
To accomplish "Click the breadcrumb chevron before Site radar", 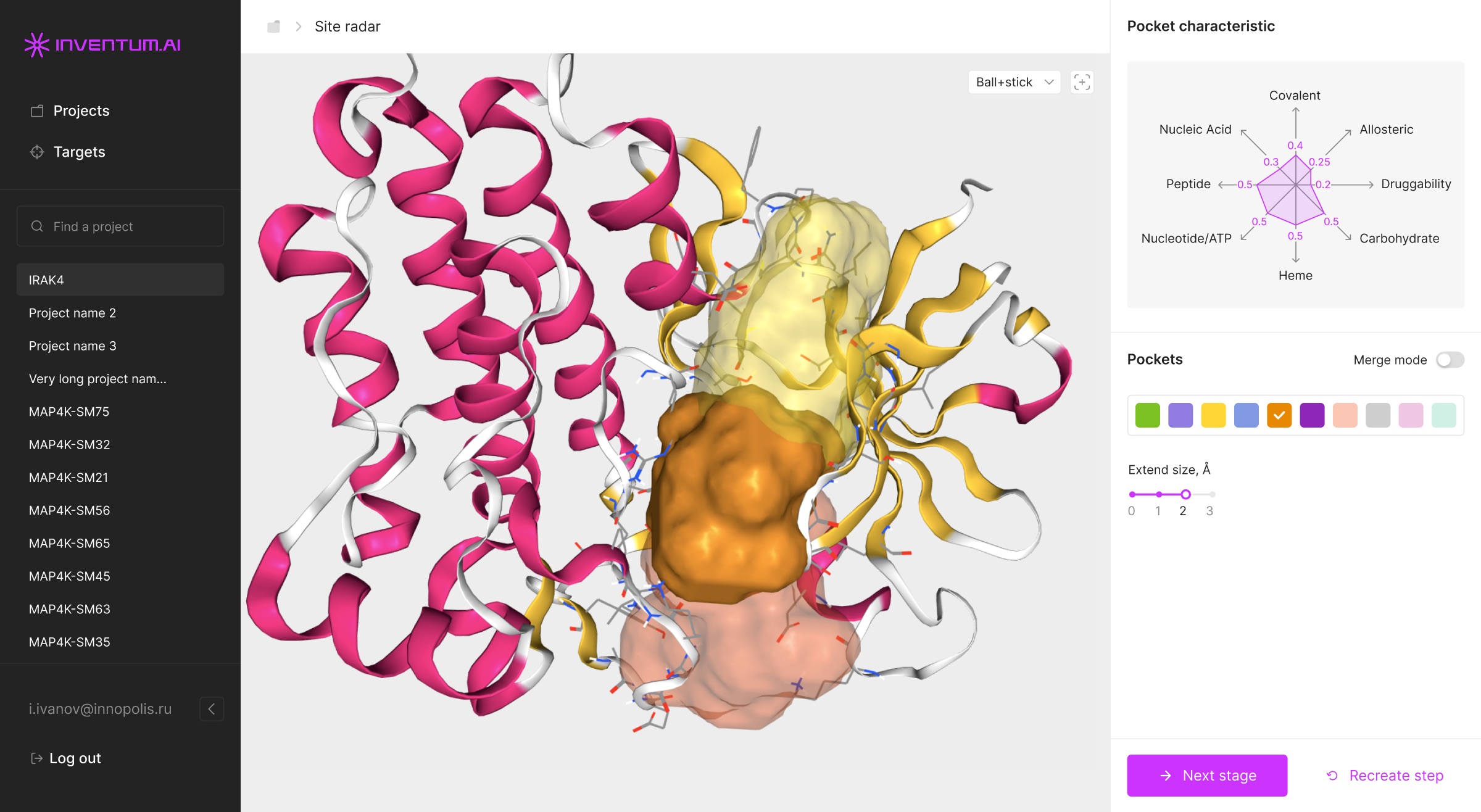I will click(299, 27).
